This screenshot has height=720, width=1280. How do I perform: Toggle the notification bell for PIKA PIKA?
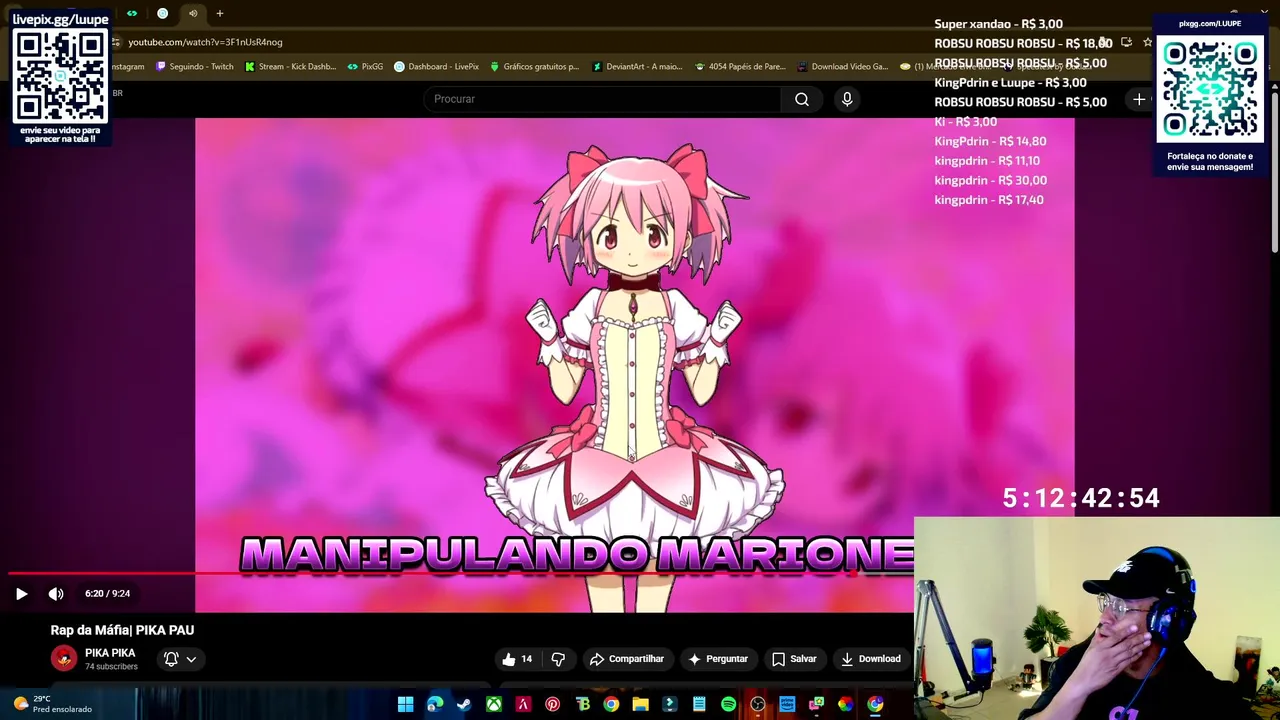click(171, 659)
